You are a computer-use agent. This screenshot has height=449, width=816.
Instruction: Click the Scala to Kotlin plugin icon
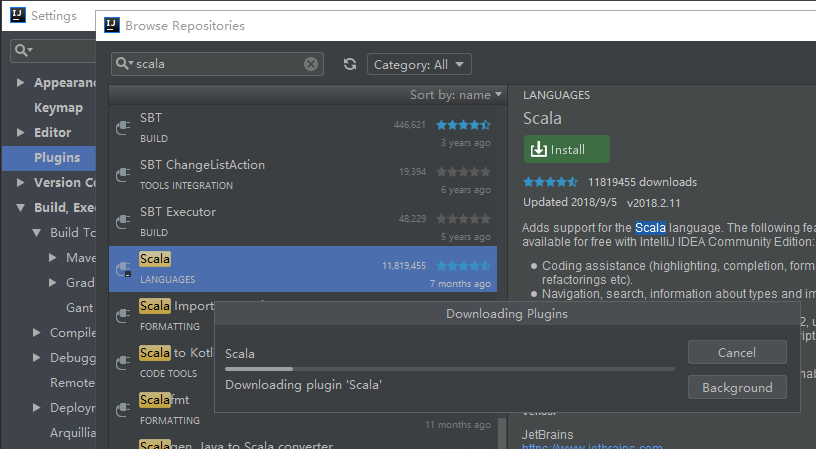[123, 362]
